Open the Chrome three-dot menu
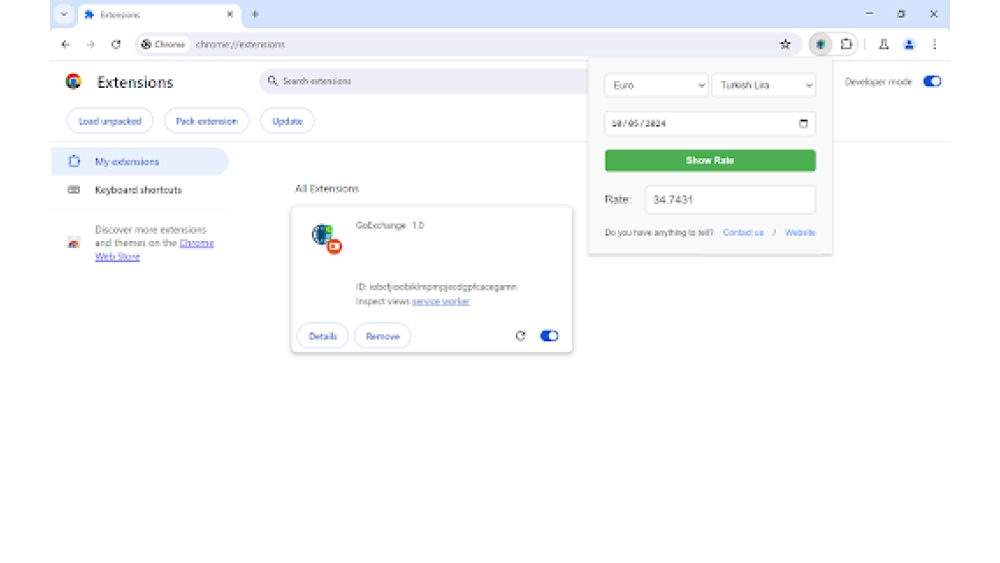This screenshot has width=1000, height=563. click(934, 45)
